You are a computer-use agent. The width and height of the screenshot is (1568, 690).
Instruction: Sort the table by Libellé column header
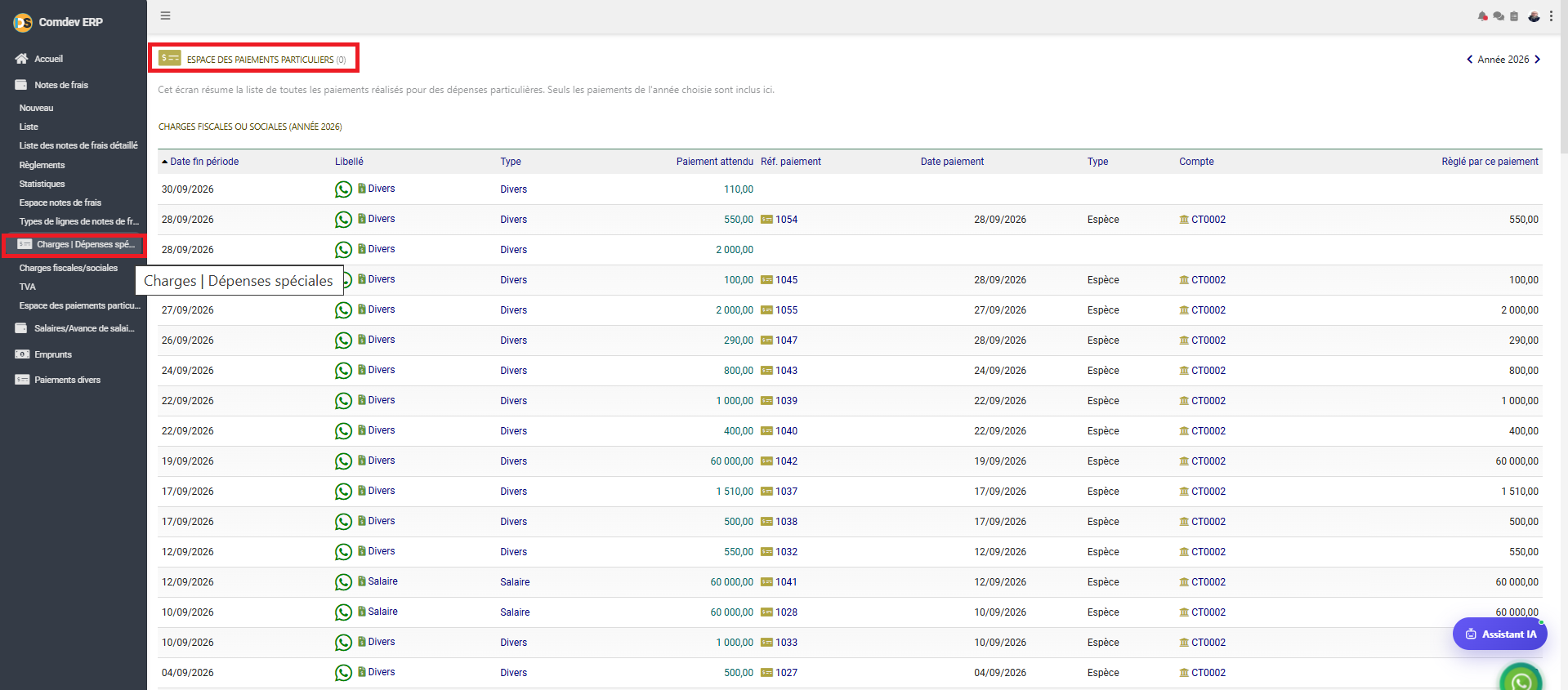(349, 162)
